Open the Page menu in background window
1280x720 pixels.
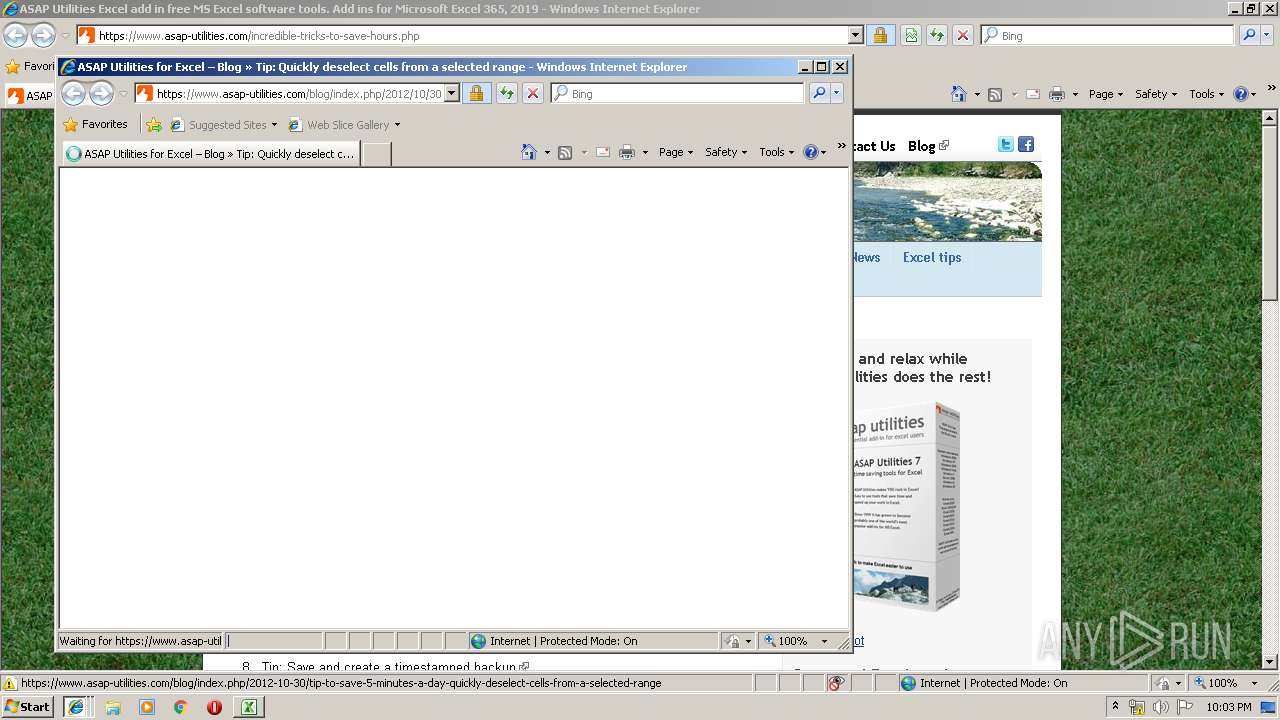click(1106, 94)
